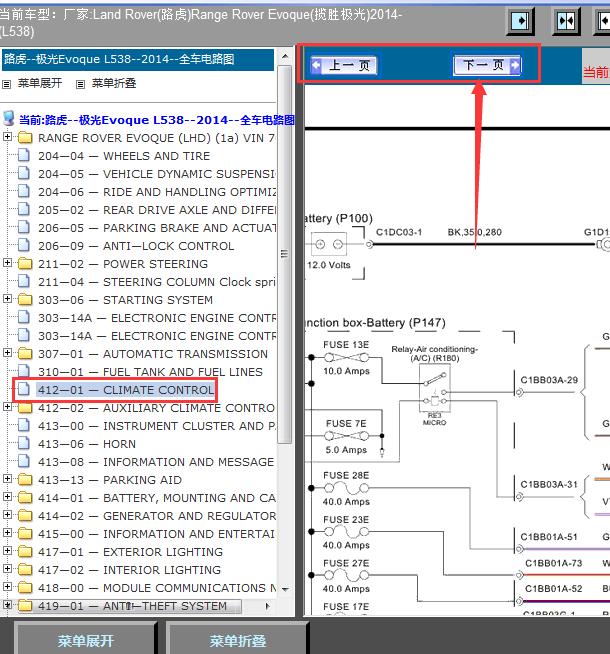Expand the 303-06 STARTING SYSTEM folder
The height and width of the screenshot is (654, 610).
(7, 298)
